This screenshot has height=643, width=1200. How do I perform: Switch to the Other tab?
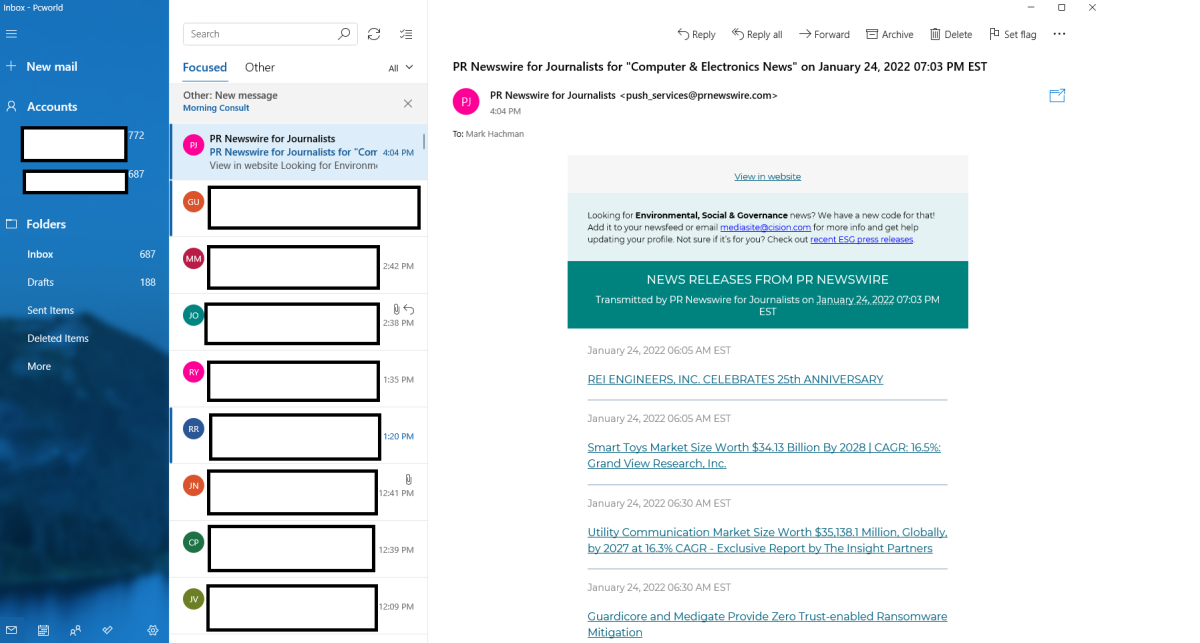click(x=260, y=67)
